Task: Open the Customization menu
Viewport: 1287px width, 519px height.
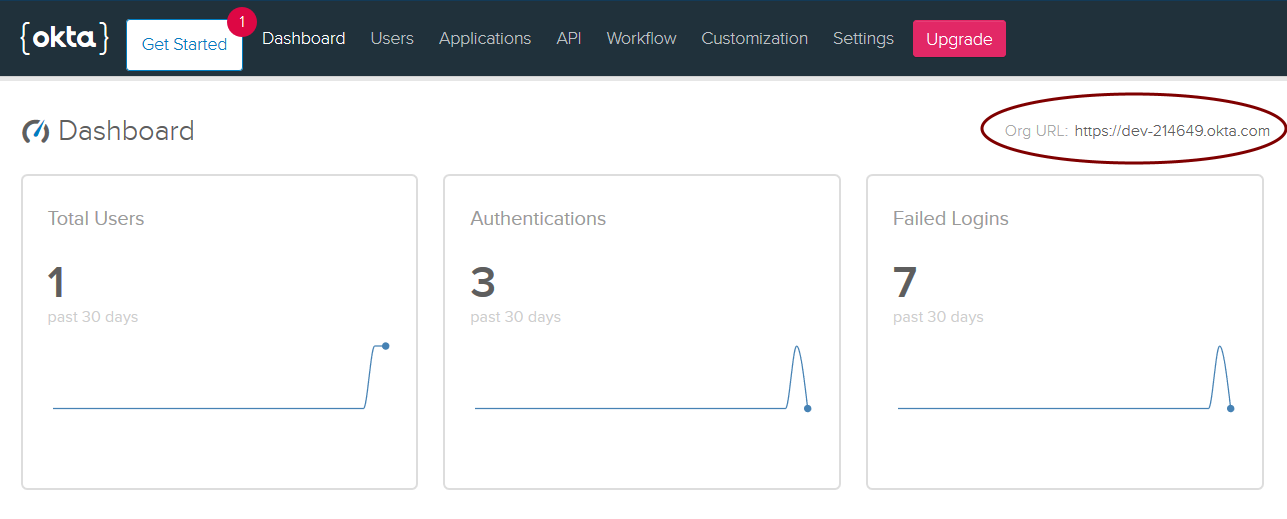Action: click(754, 38)
